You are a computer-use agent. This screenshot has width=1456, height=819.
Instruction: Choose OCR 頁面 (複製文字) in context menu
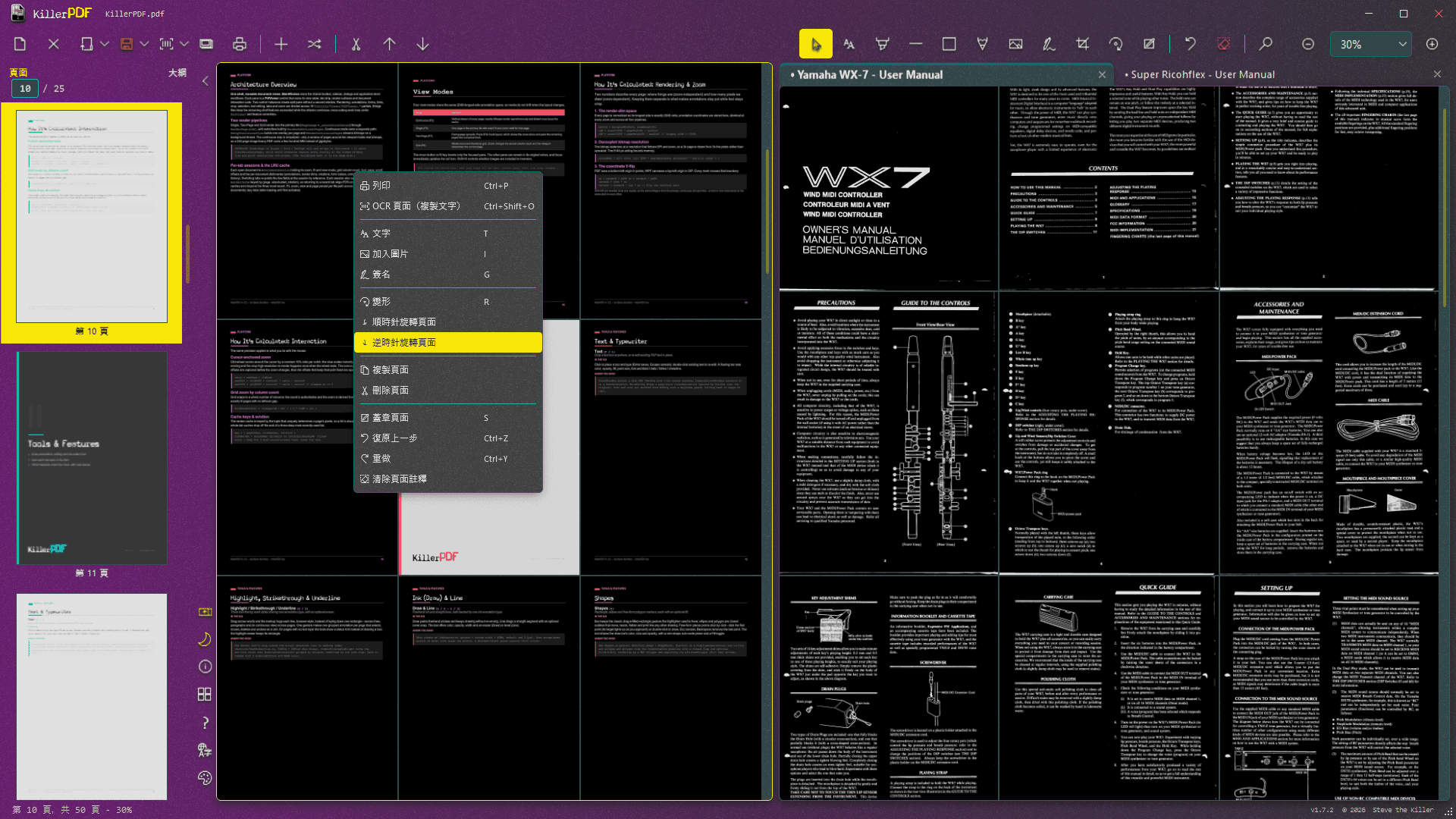(448, 206)
